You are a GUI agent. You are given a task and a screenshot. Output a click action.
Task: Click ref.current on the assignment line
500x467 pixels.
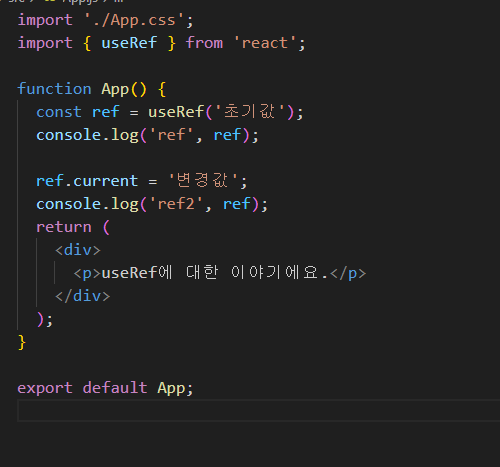[87, 181]
